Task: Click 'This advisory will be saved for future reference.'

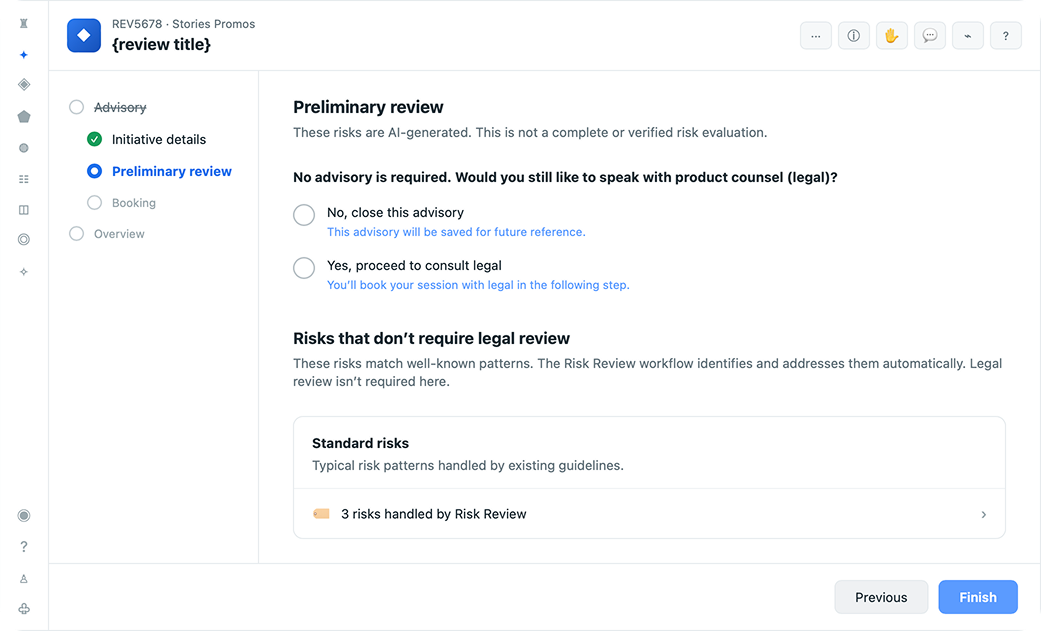Action: click(456, 232)
